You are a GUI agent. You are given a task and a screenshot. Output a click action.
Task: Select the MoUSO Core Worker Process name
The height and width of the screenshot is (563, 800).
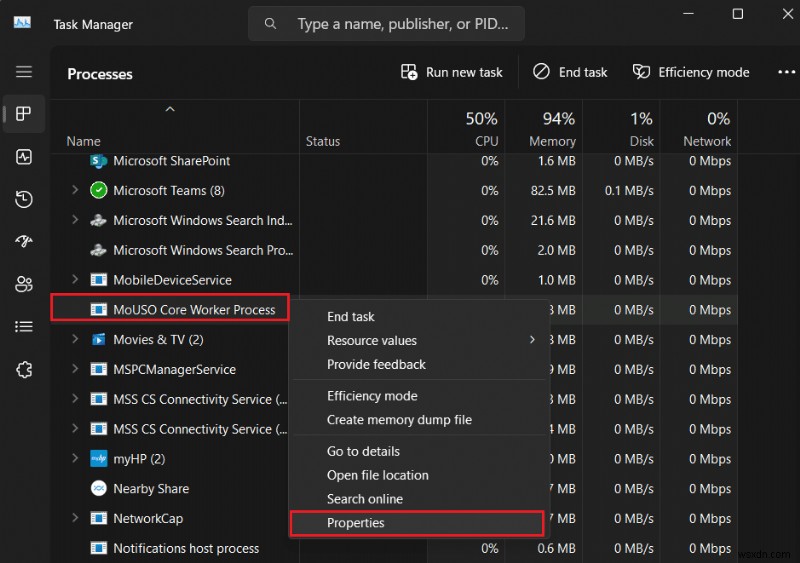pos(194,310)
